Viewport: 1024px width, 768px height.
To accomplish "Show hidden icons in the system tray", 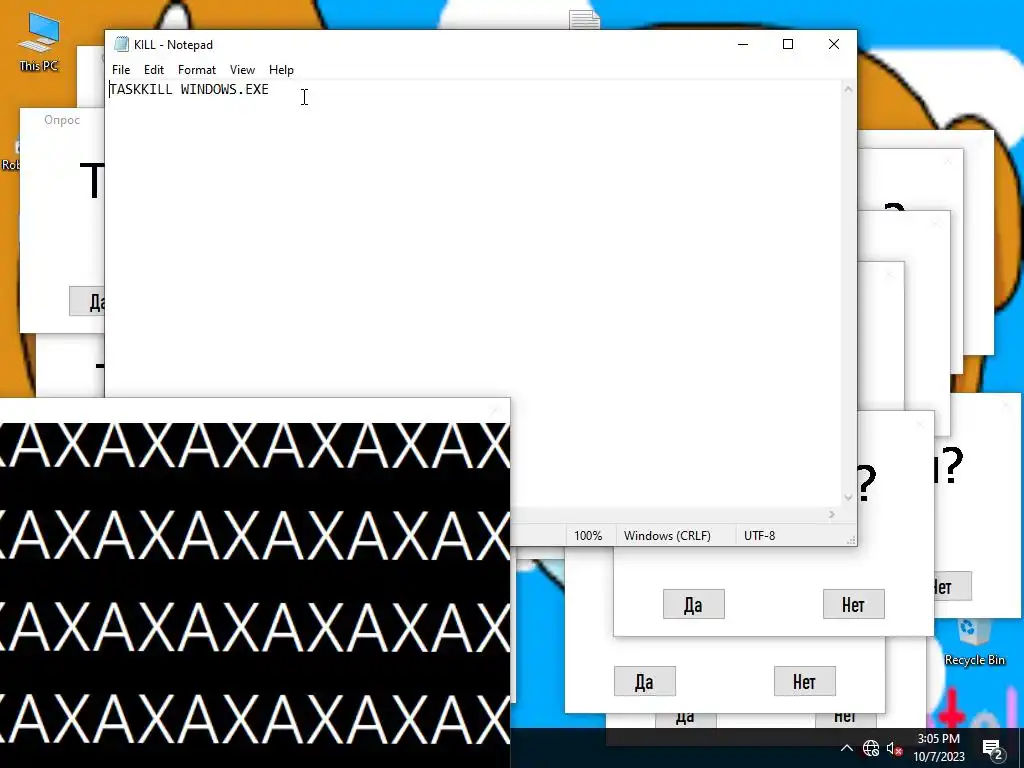I will 846,748.
